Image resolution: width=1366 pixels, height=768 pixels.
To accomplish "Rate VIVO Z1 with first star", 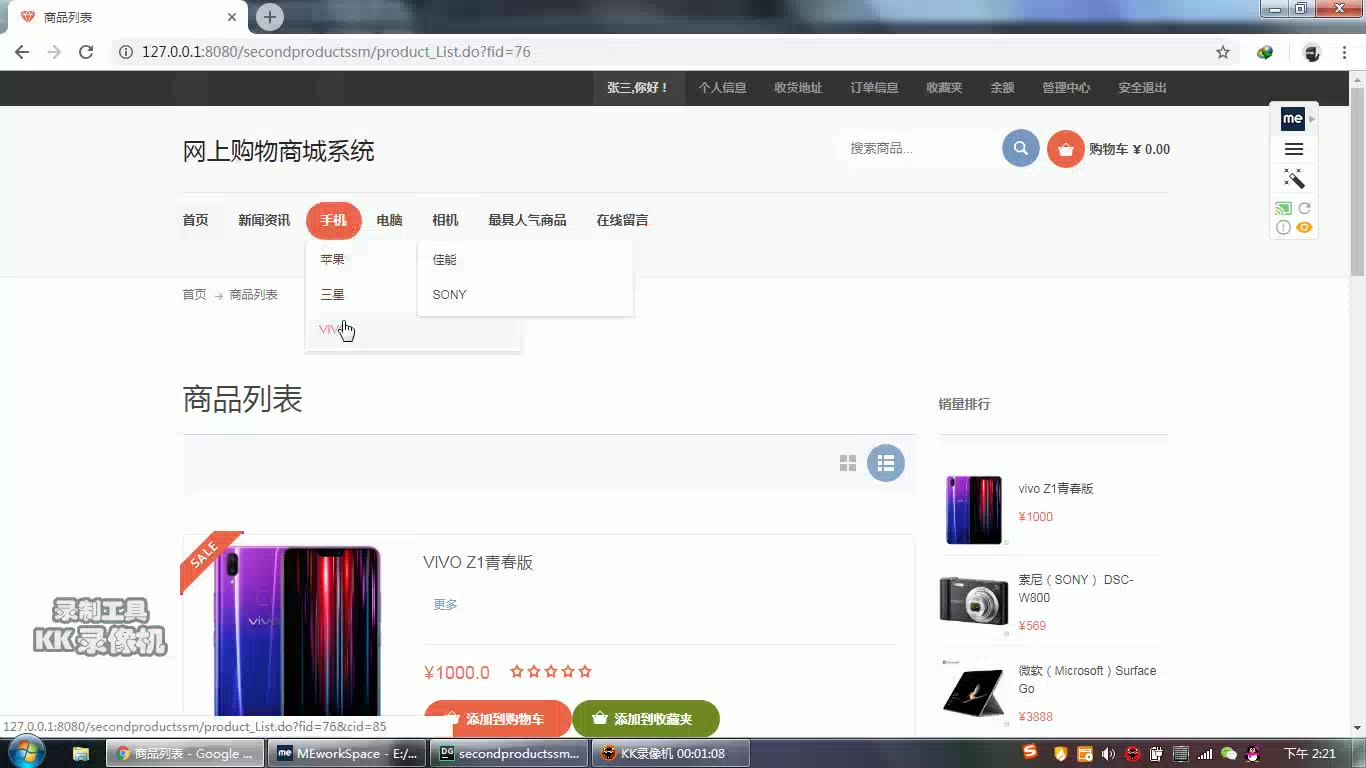I will pyautogui.click(x=517, y=671).
